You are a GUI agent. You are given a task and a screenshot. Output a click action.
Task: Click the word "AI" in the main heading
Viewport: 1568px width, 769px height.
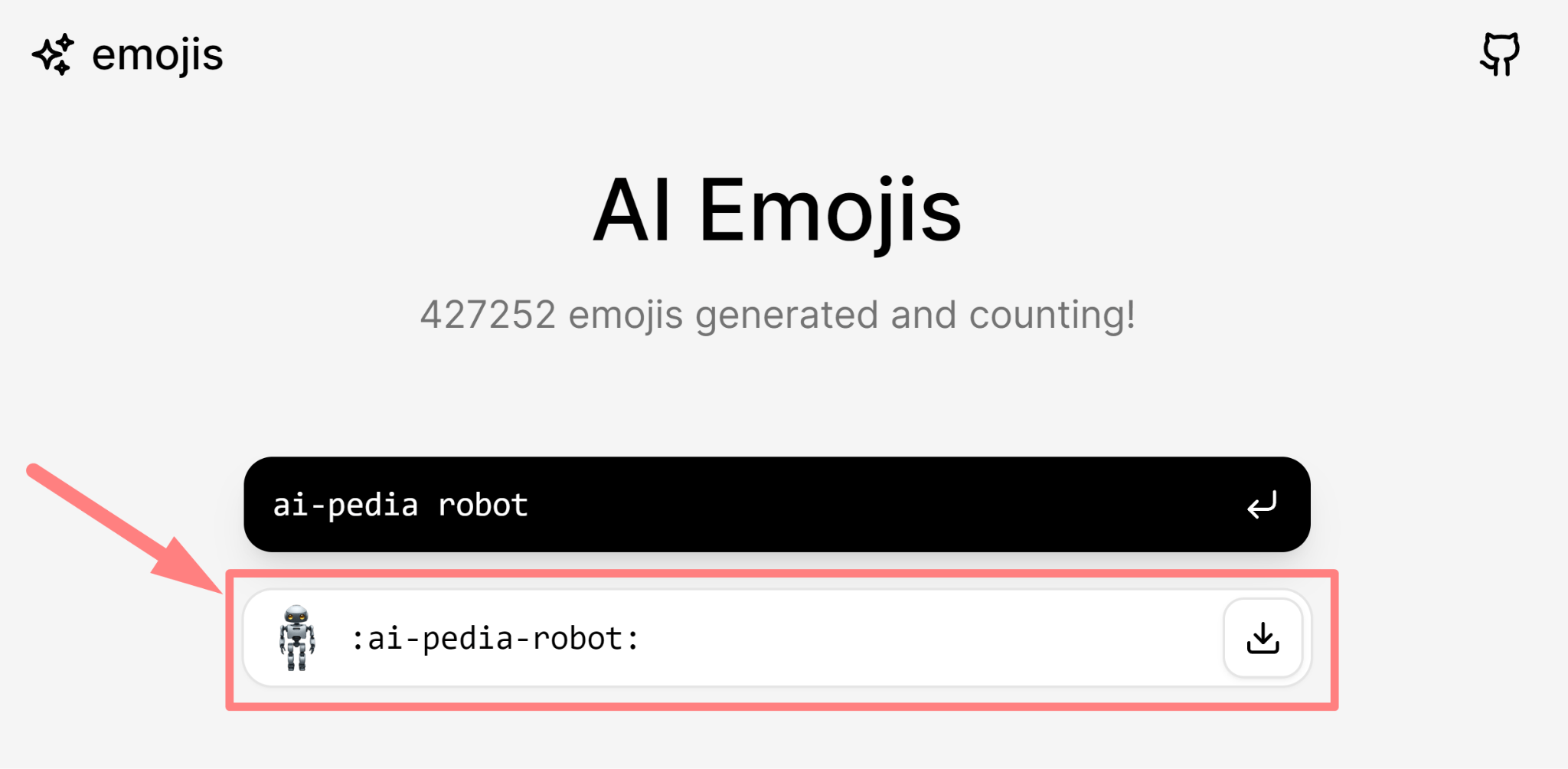[x=632, y=211]
